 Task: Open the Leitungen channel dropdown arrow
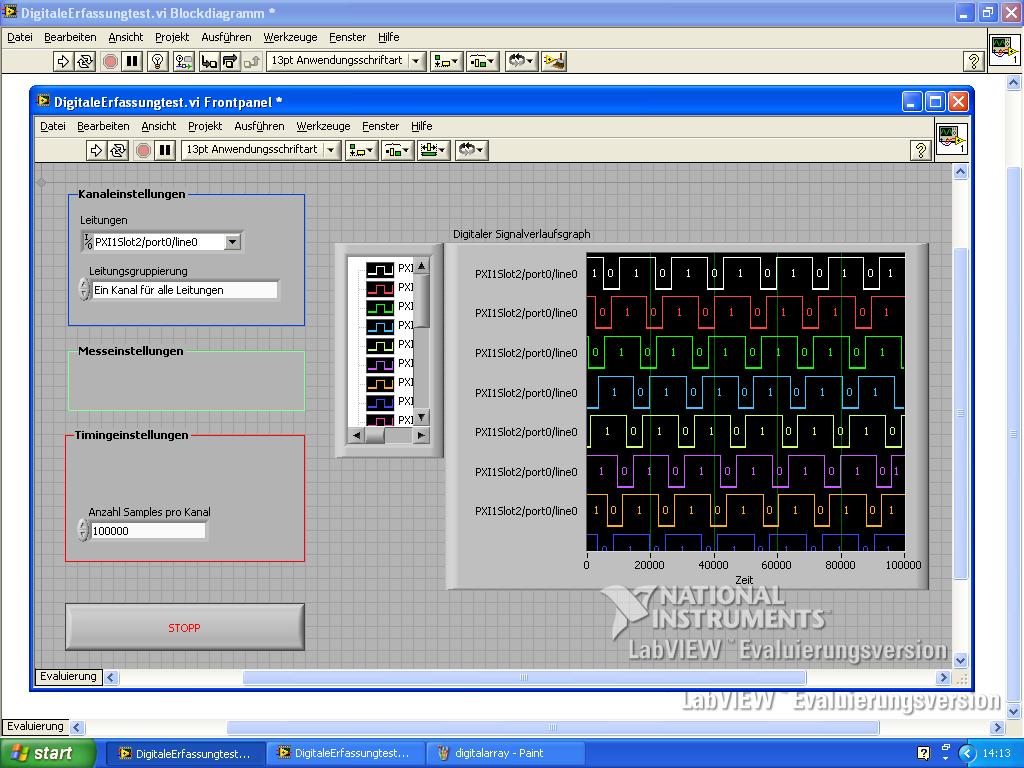[x=233, y=242]
